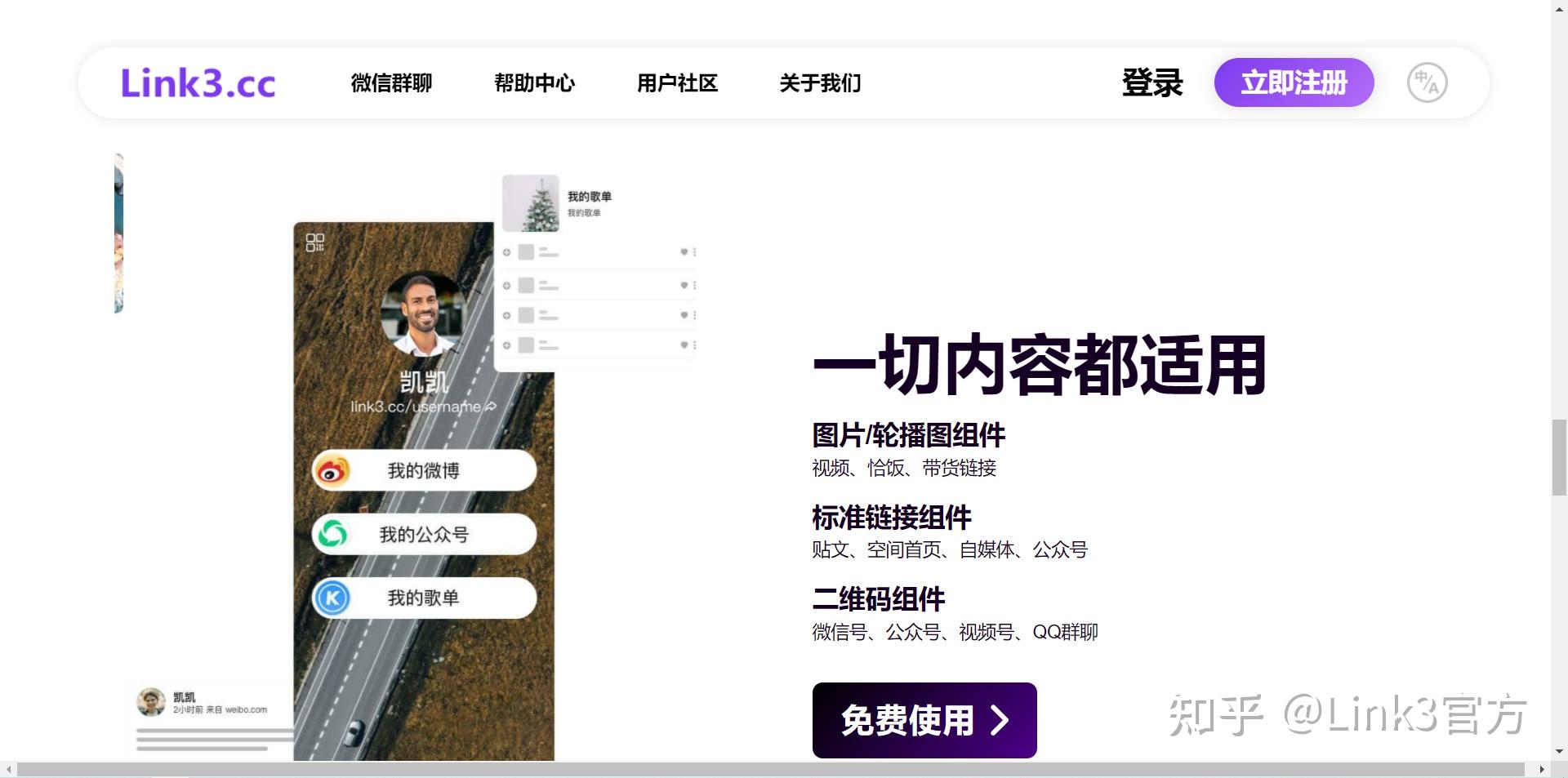
Task: Open the 帮助中心 navigation item
Action: (535, 82)
